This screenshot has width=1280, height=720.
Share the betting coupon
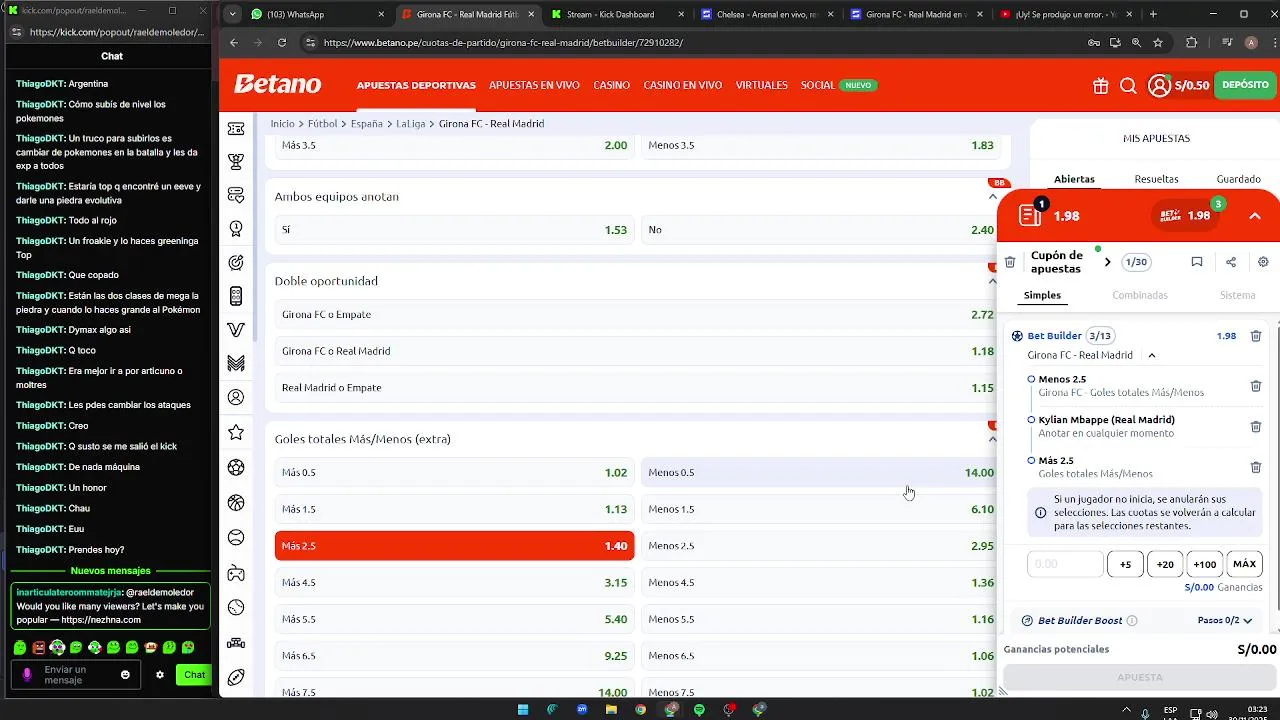(x=1231, y=262)
